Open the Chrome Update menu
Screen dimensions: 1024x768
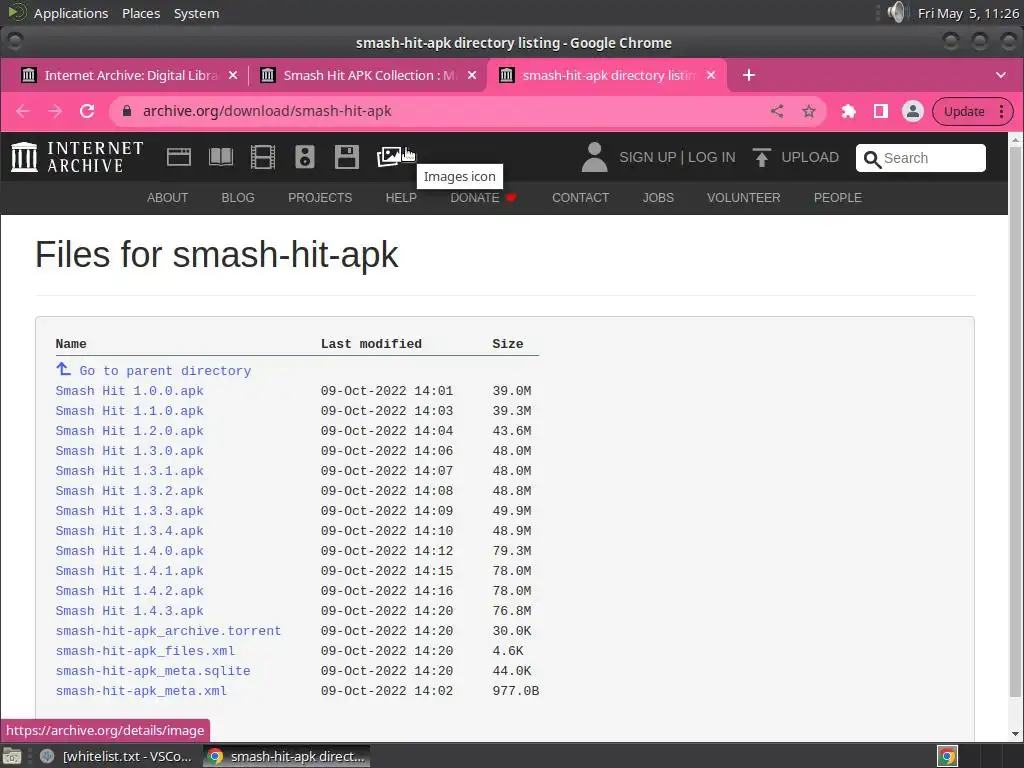(x=972, y=111)
